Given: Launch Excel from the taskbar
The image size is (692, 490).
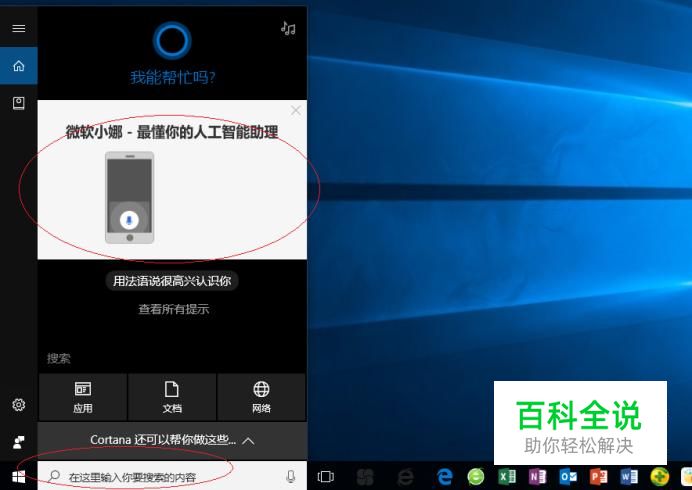Looking at the screenshot, I should 507,477.
